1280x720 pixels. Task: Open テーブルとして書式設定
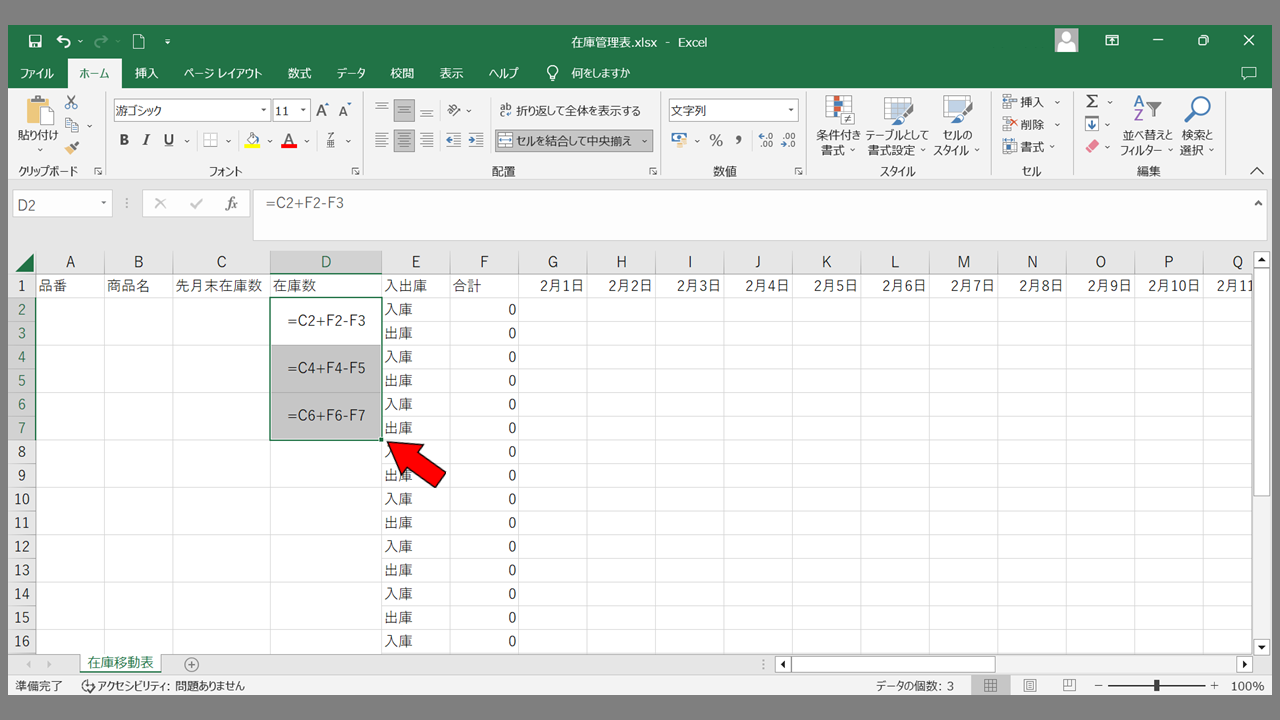coord(897,127)
